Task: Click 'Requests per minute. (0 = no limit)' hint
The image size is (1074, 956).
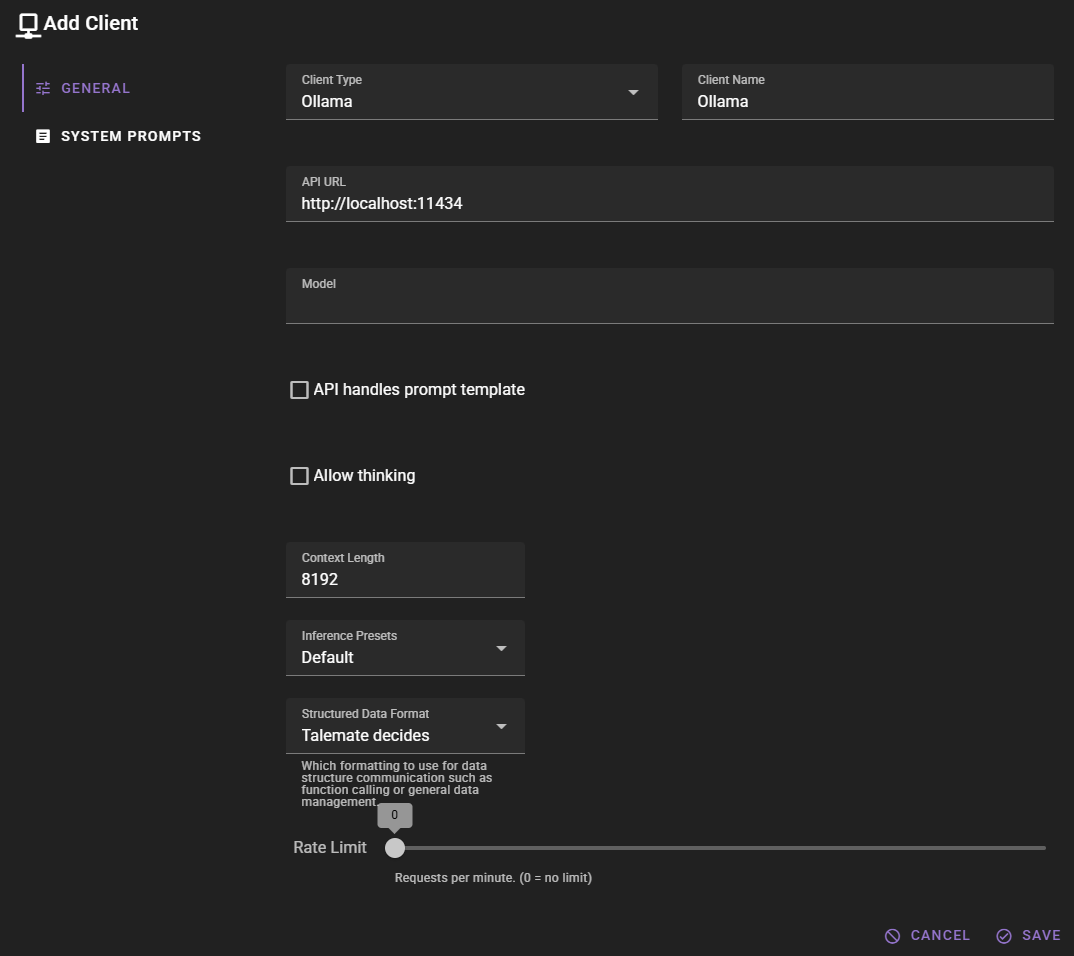Action: [x=493, y=878]
